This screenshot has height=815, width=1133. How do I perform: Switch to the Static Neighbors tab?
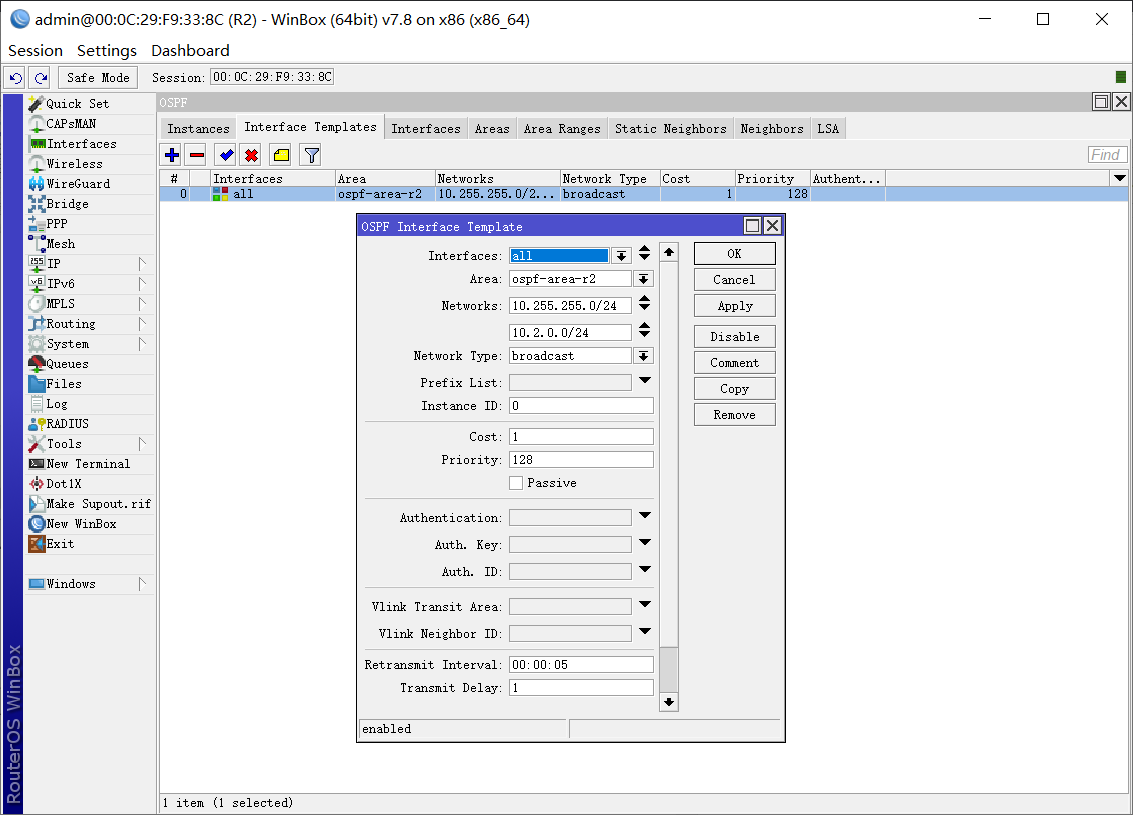click(x=671, y=129)
